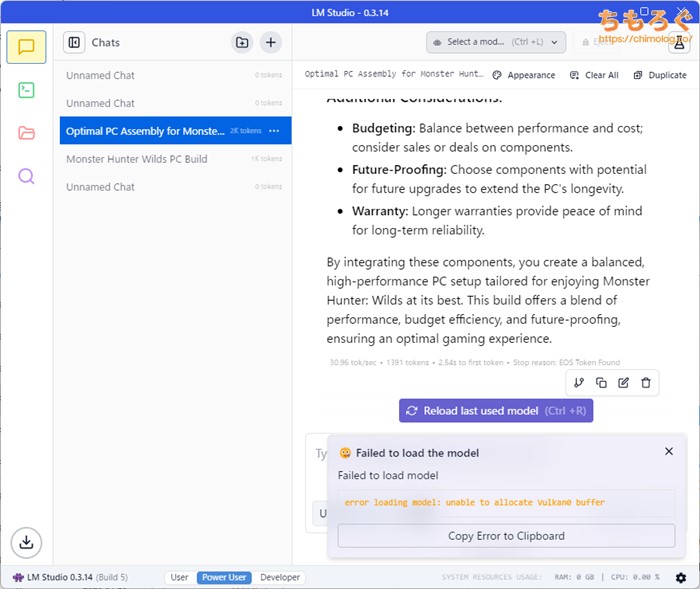Switch to User mode

(x=179, y=577)
